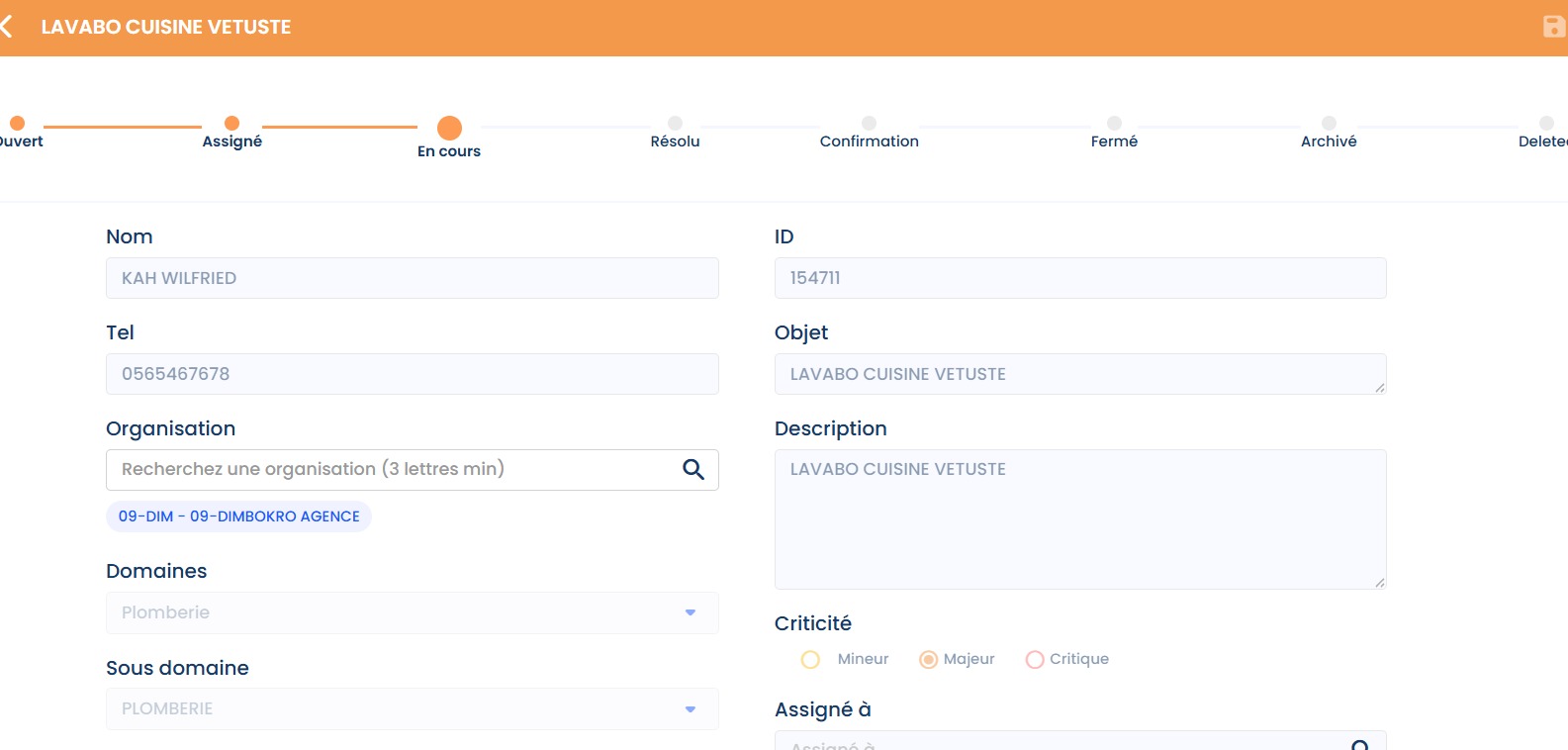The width and height of the screenshot is (1568, 750).
Task: Click the Objet text field
Action: (1079, 374)
